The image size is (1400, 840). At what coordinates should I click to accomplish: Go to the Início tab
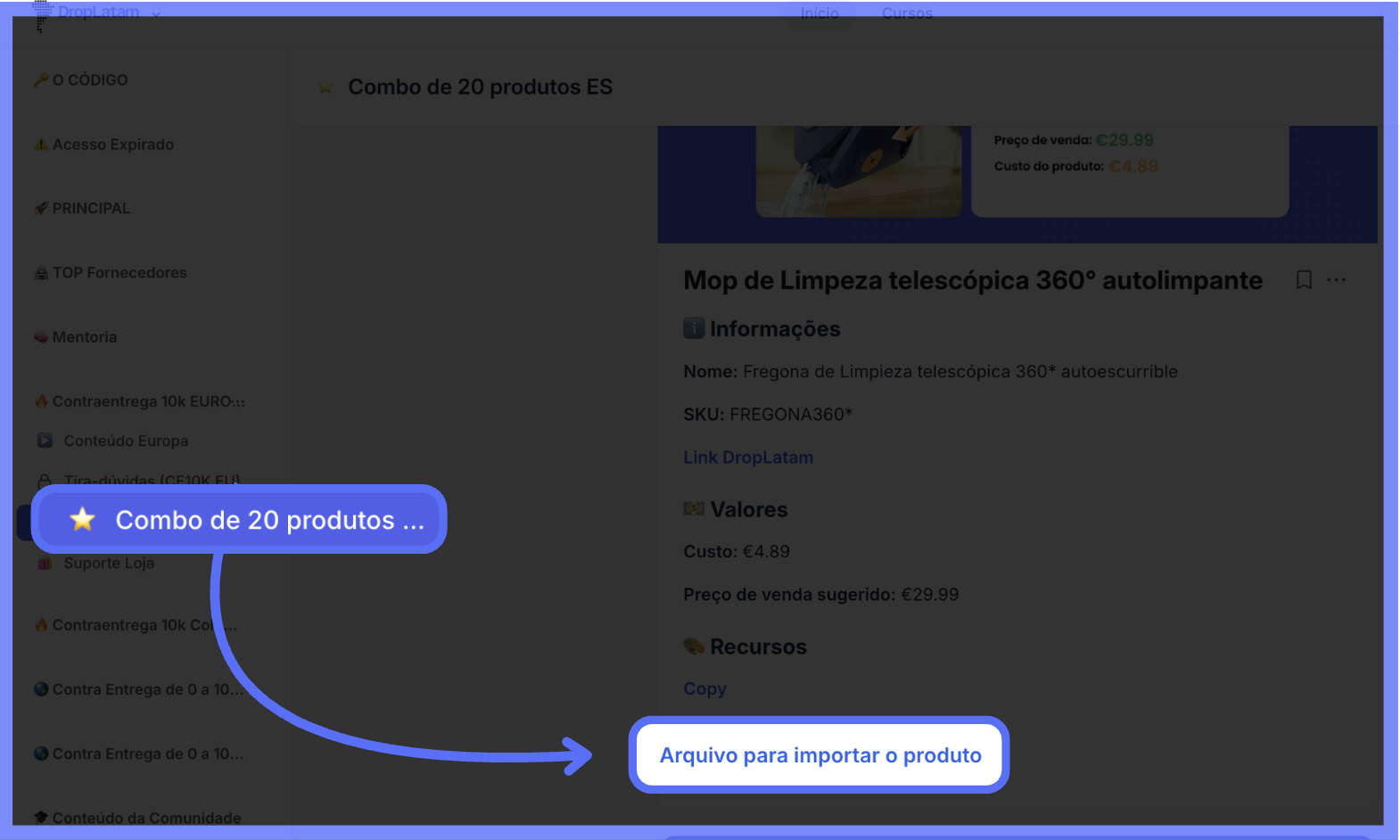click(x=819, y=13)
